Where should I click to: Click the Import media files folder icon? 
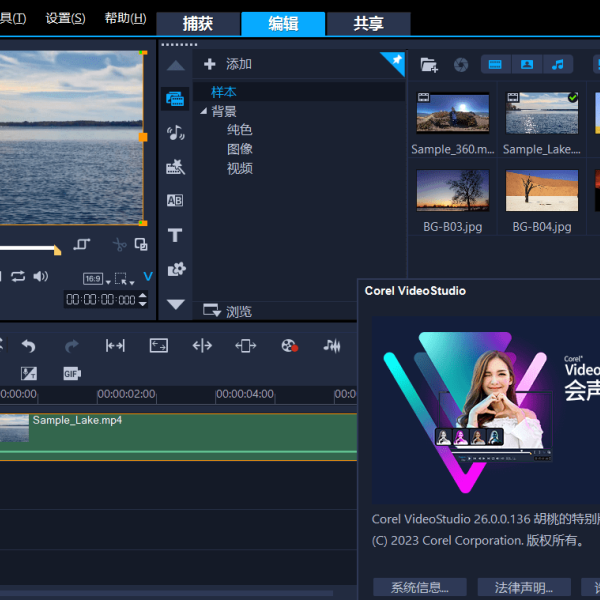429,65
